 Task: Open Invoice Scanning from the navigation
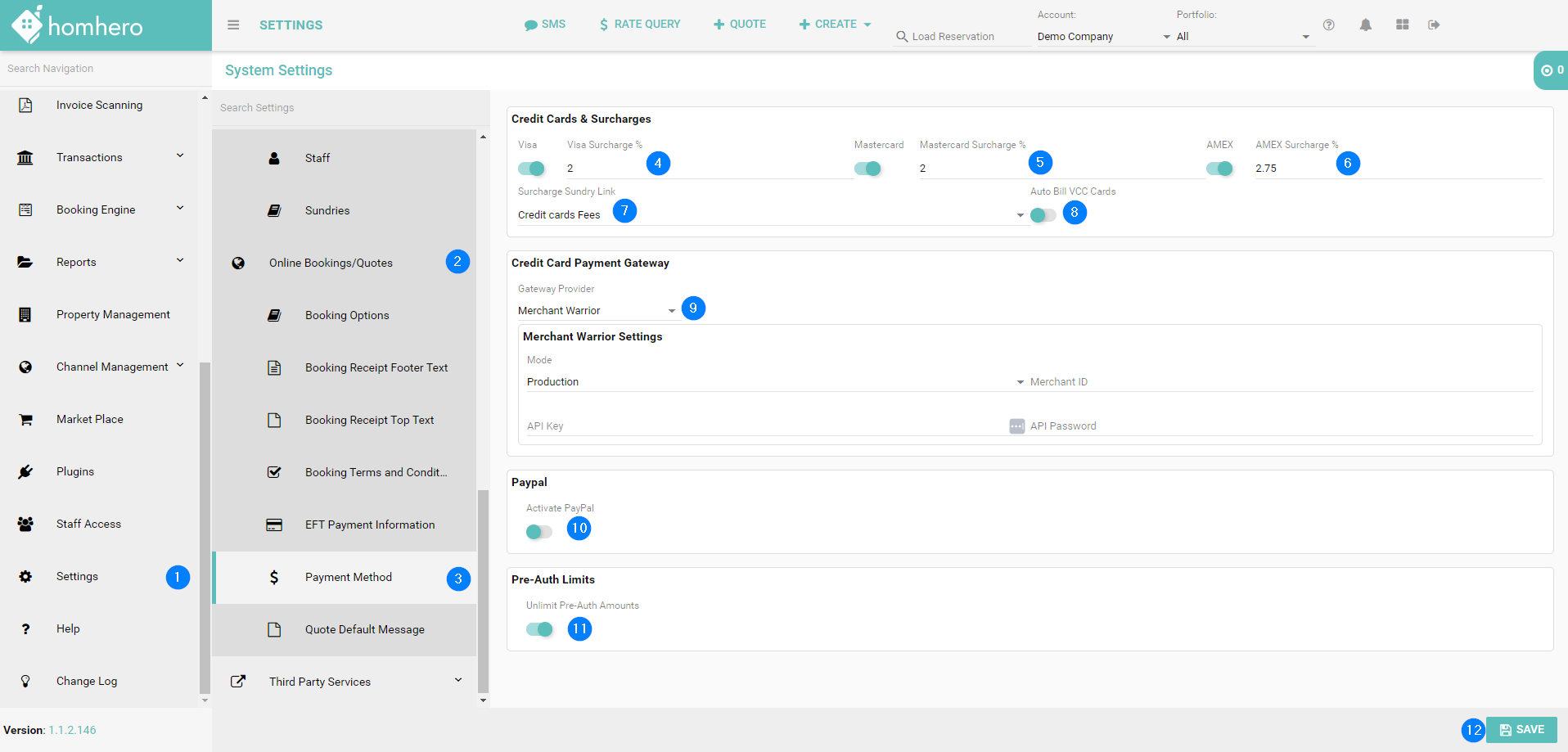tap(99, 105)
